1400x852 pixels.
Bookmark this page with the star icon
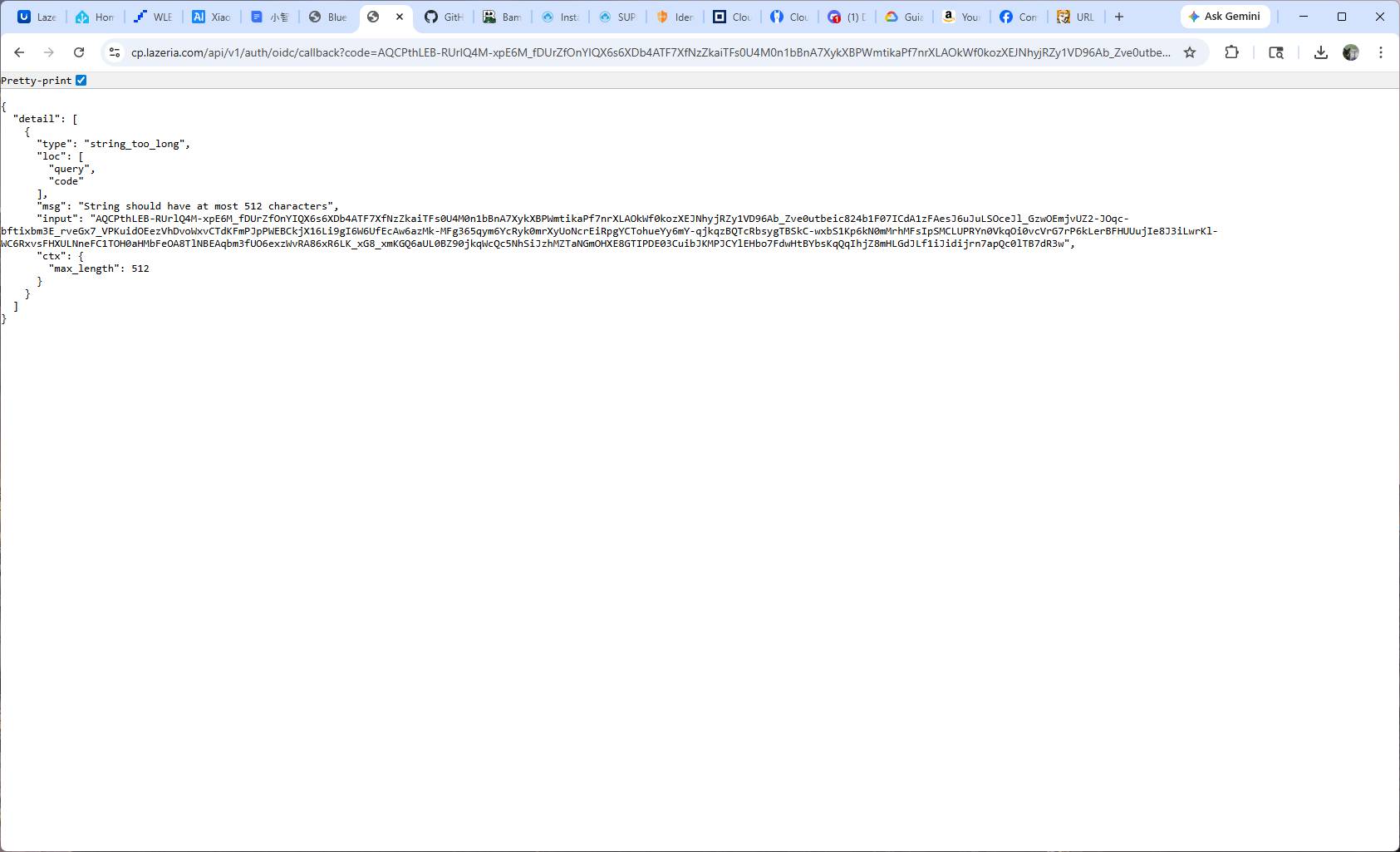click(x=1190, y=52)
